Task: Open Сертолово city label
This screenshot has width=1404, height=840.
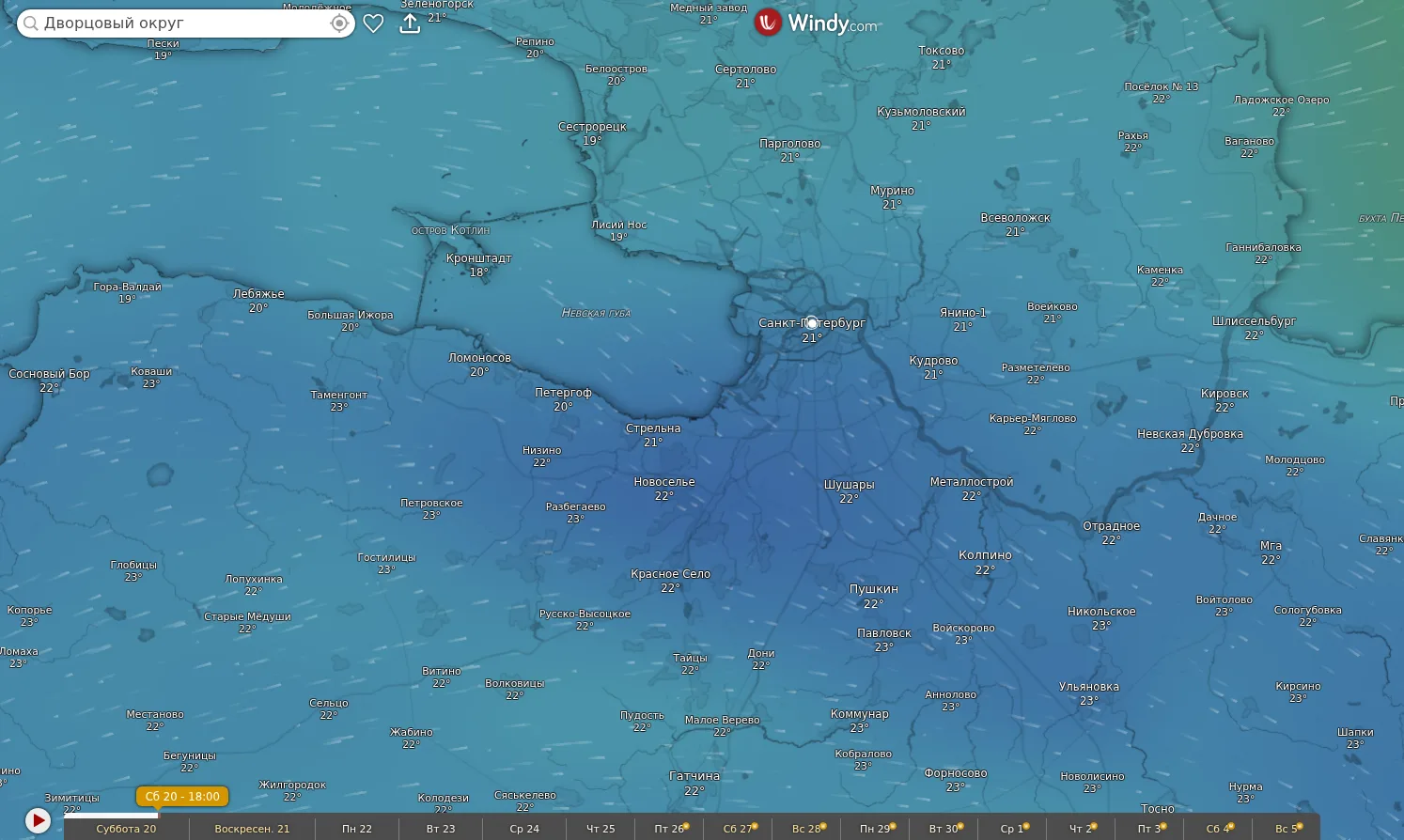Action: pyautogui.click(x=745, y=70)
